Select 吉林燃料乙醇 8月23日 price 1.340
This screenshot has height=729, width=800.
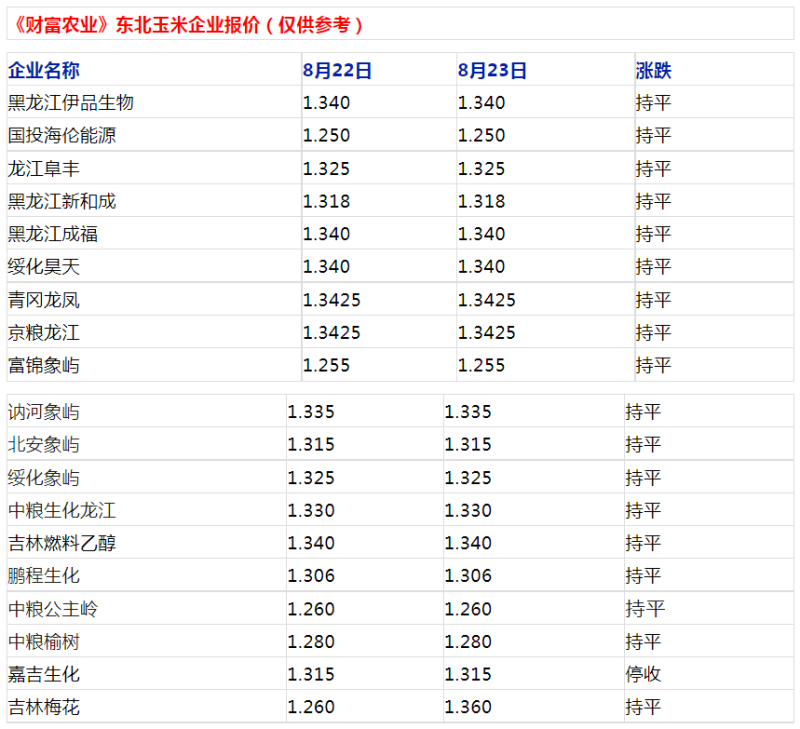tap(468, 543)
